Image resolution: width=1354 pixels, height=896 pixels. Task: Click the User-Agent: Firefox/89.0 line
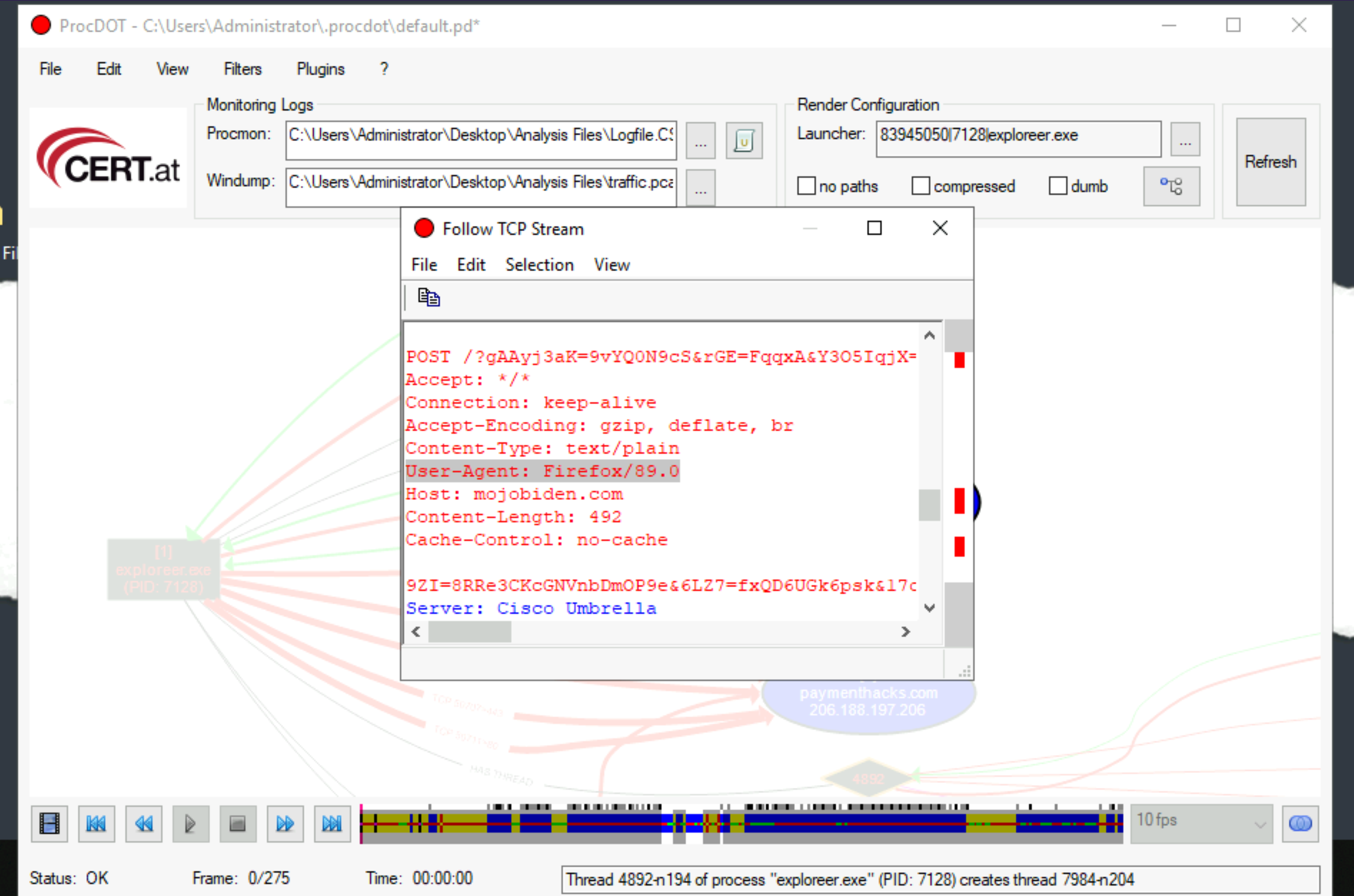tap(542, 471)
